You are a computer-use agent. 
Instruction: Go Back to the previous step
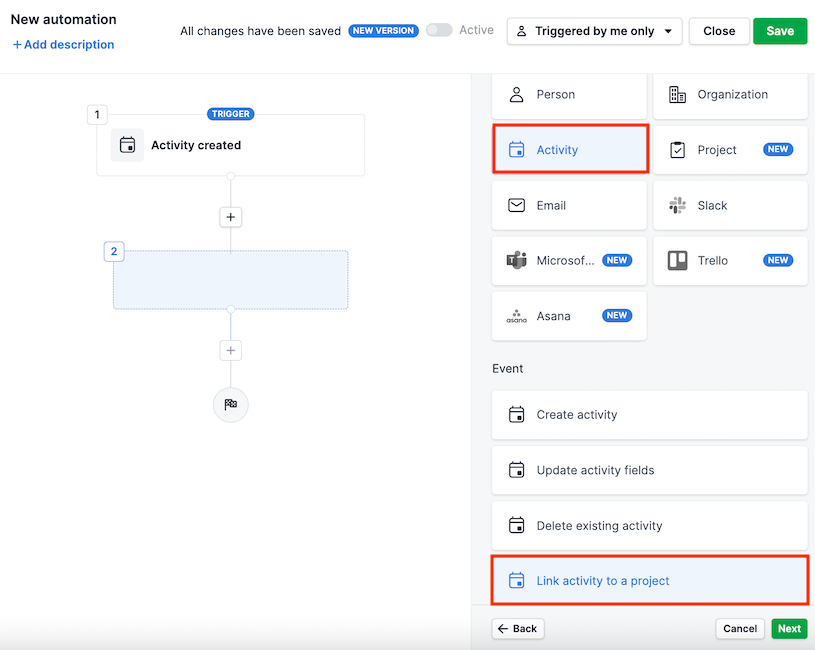coord(517,628)
